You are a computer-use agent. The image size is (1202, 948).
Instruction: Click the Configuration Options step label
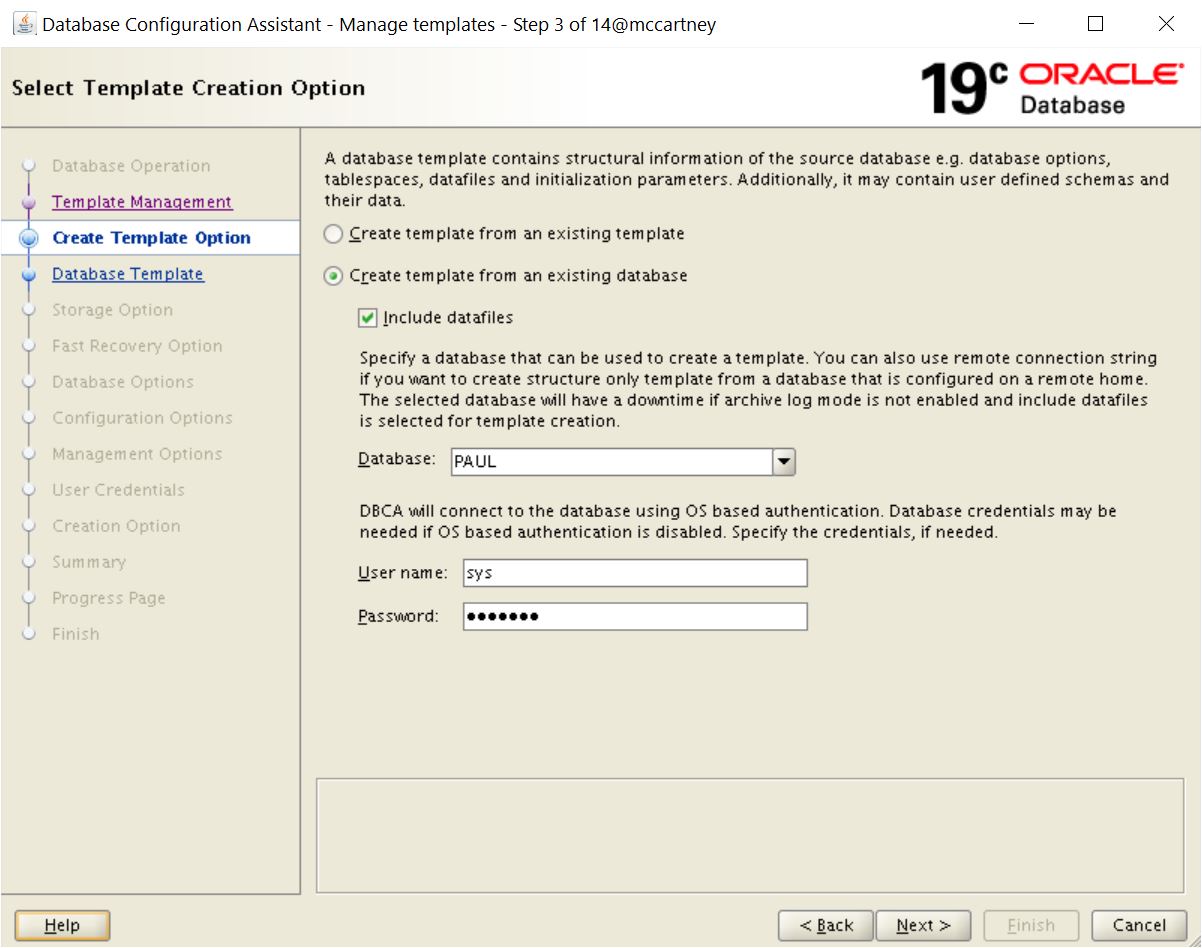(142, 418)
